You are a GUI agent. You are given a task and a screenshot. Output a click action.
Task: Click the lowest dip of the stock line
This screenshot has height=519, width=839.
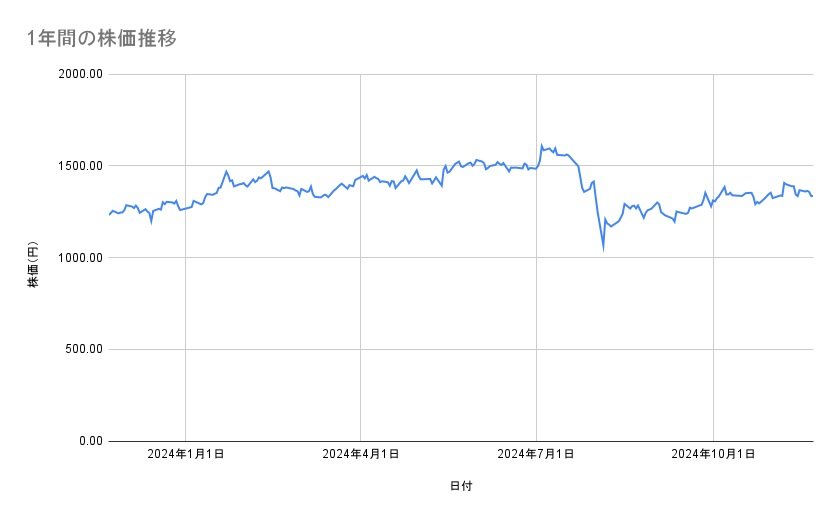[603, 248]
